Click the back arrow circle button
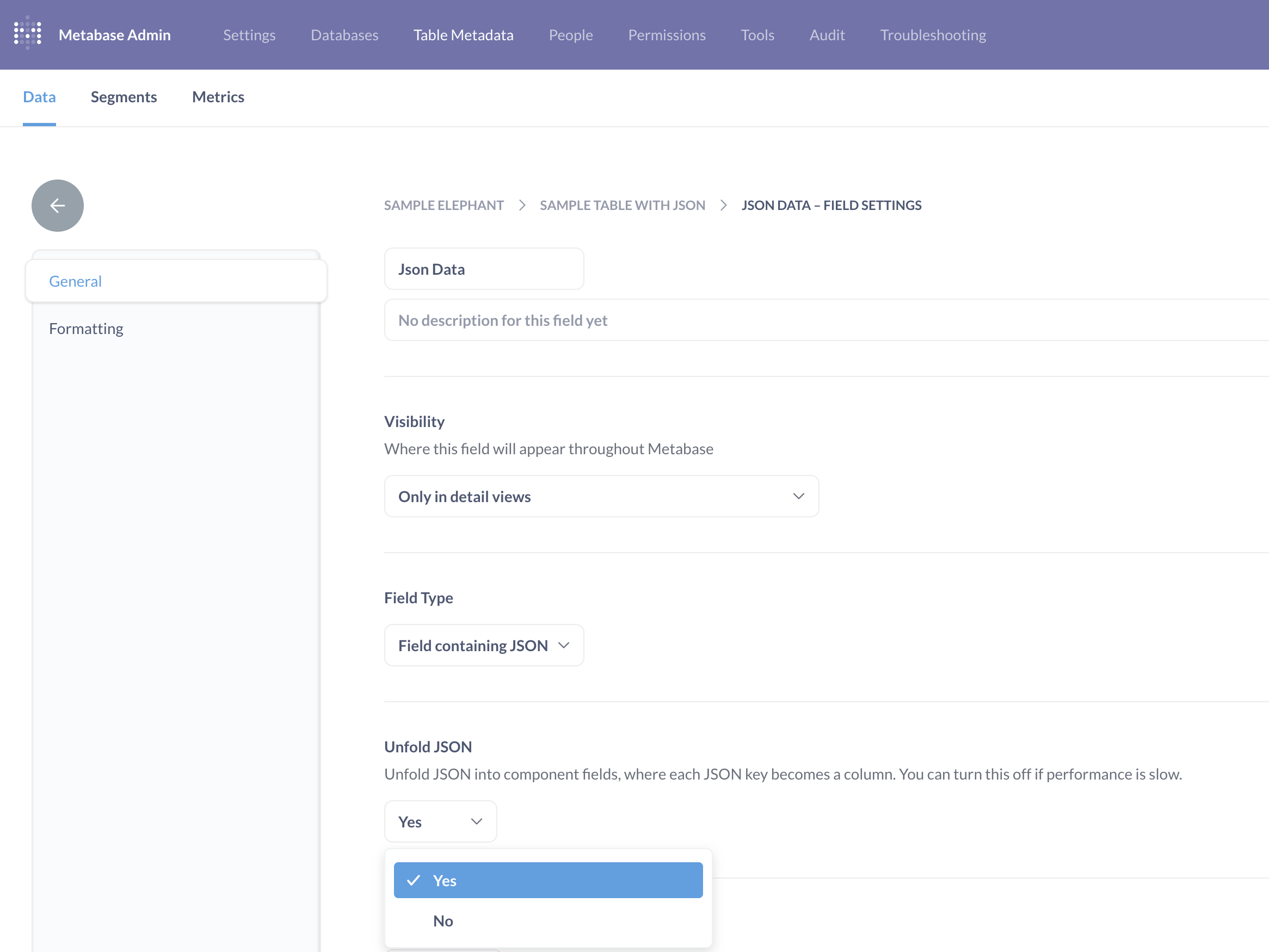Image resolution: width=1269 pixels, height=952 pixels. click(x=57, y=205)
